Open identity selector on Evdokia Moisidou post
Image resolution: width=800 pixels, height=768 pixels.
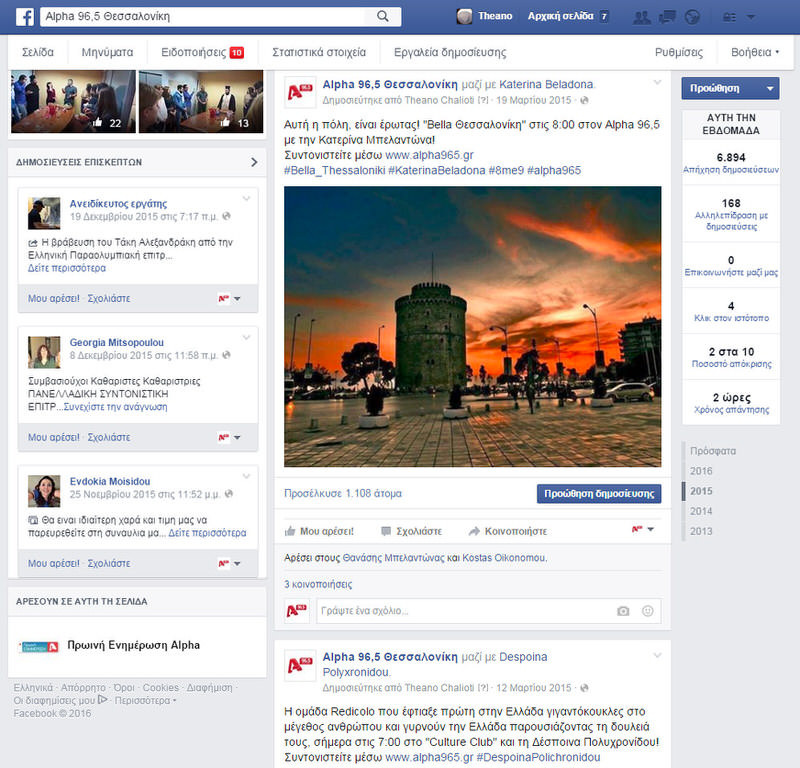pyautogui.click(x=230, y=563)
